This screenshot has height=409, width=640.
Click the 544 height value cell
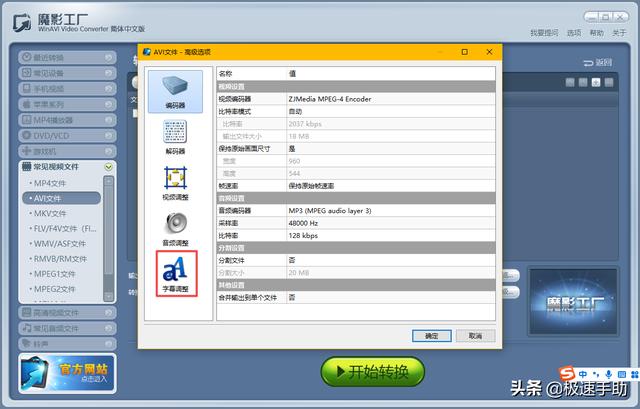click(391, 173)
